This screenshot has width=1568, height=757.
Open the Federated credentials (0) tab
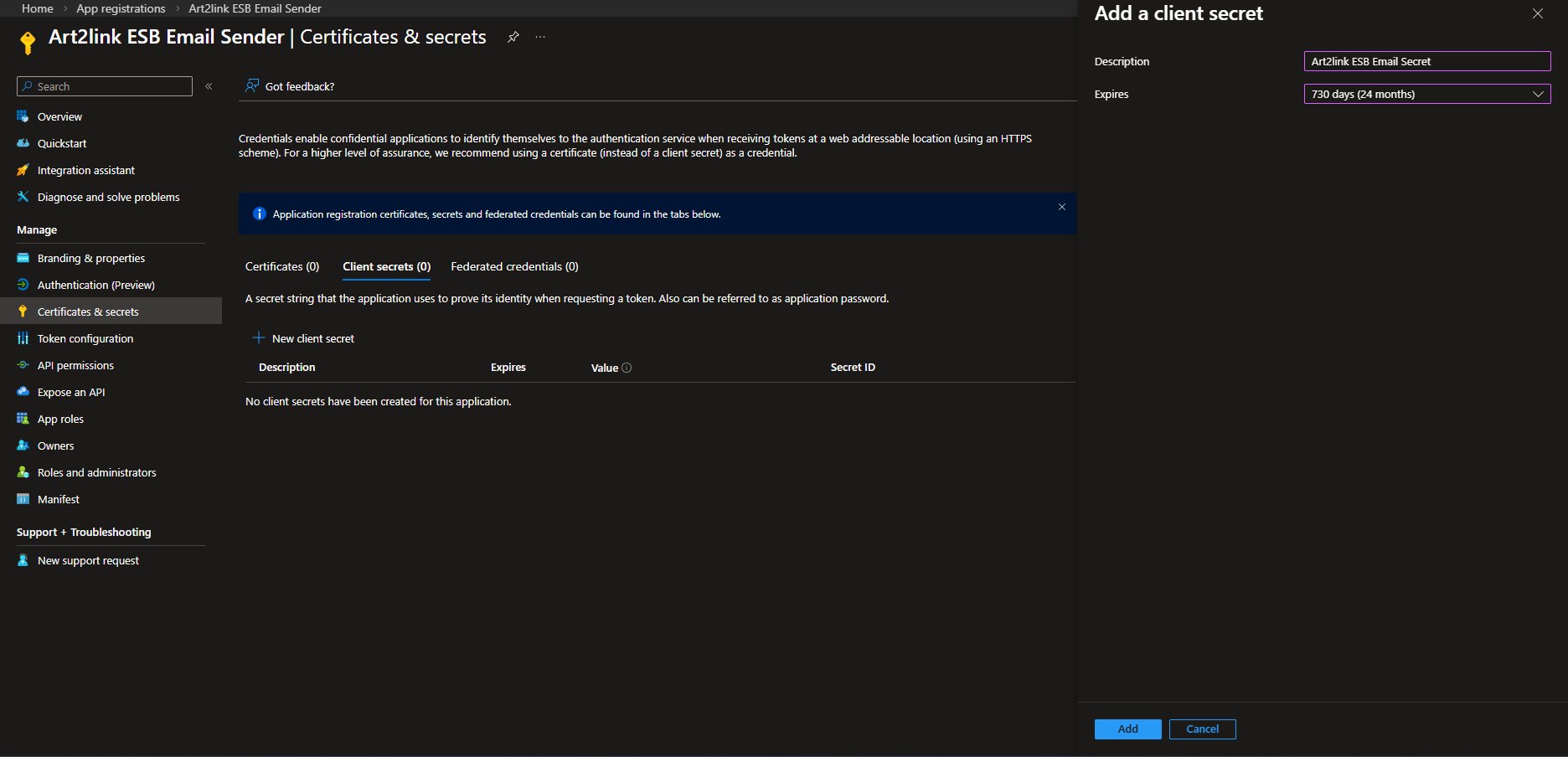[x=514, y=266]
